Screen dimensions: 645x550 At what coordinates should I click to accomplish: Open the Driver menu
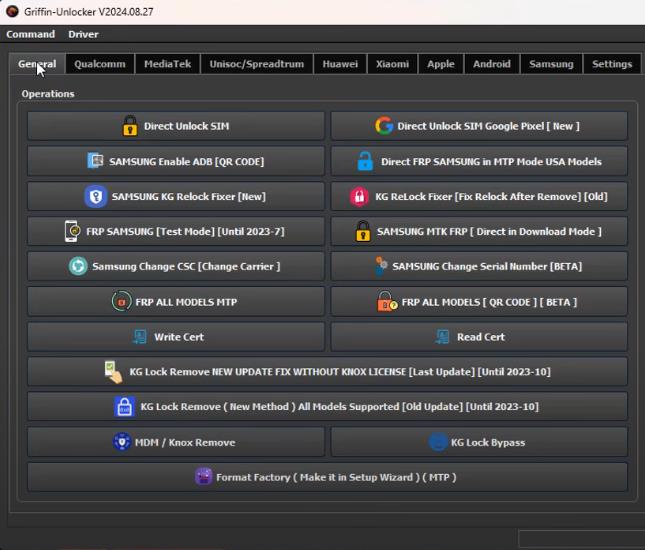(x=83, y=34)
